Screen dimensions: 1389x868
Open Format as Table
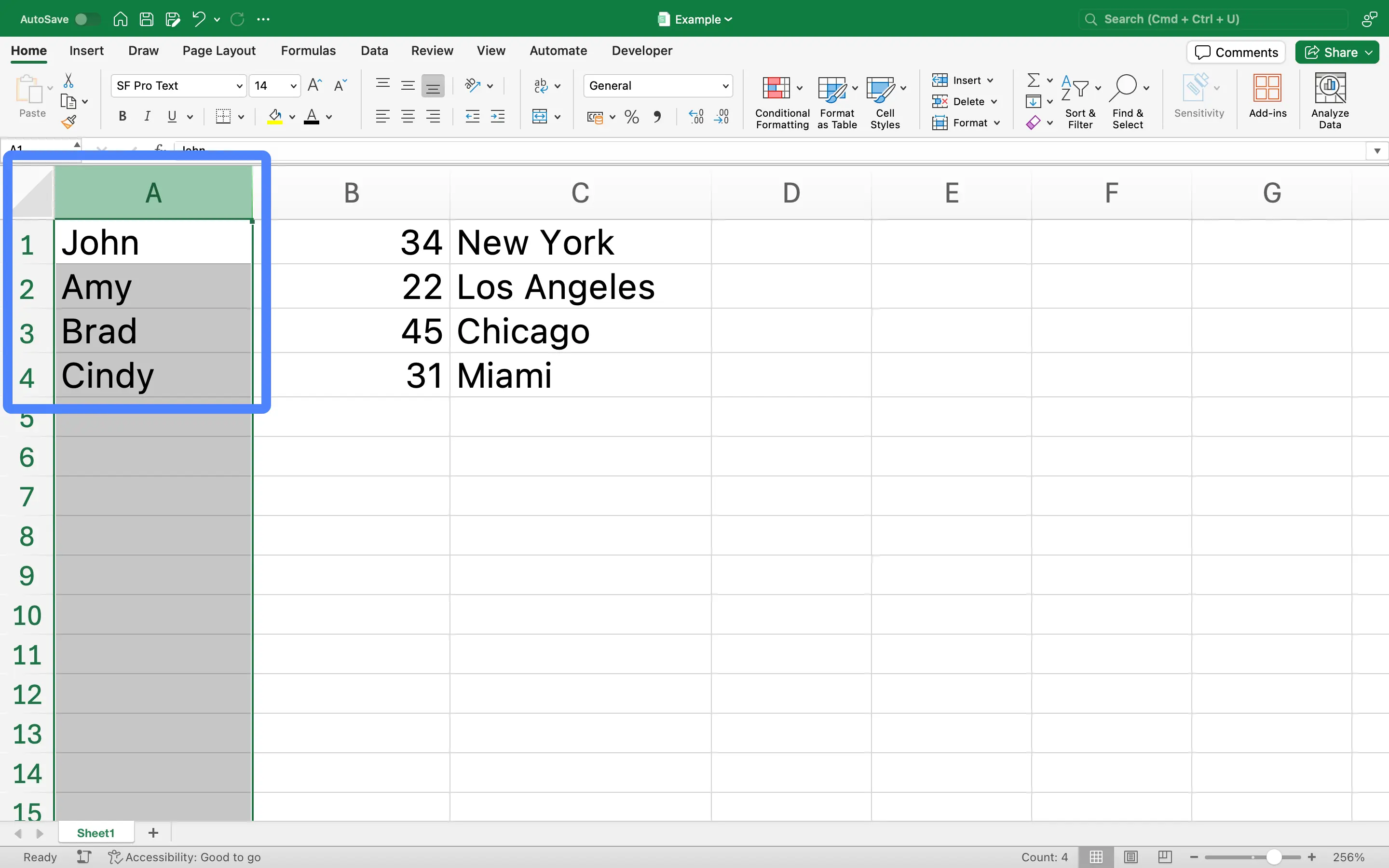[x=837, y=102]
